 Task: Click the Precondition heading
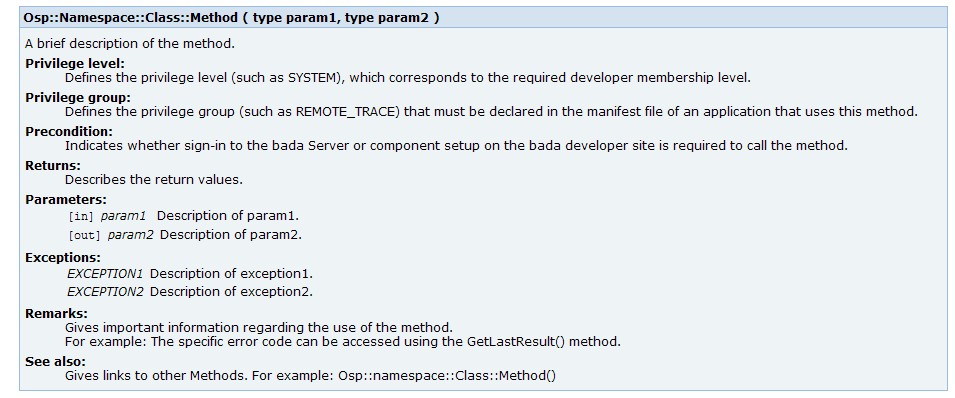(x=69, y=132)
